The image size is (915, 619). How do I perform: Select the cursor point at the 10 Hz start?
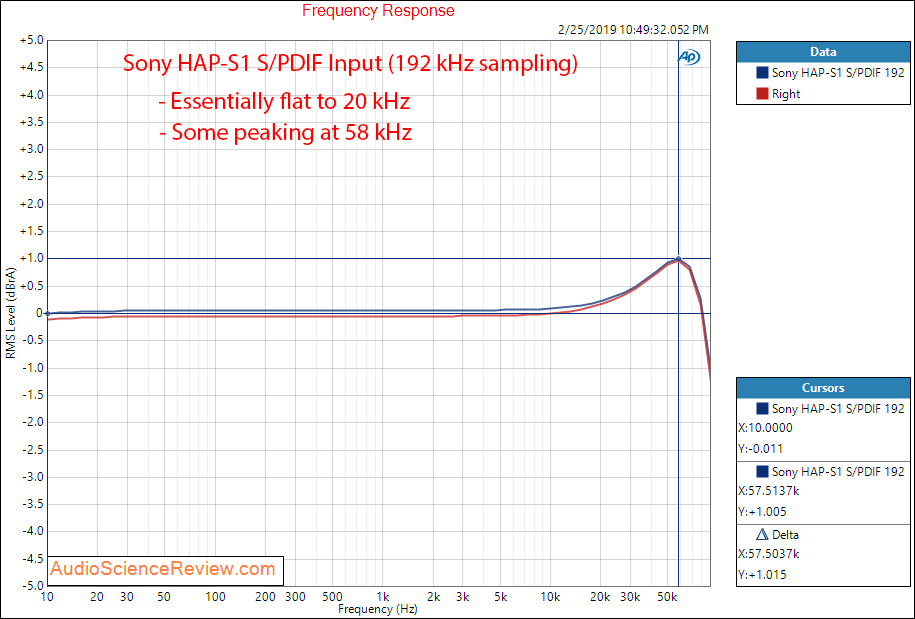[x=47, y=313]
